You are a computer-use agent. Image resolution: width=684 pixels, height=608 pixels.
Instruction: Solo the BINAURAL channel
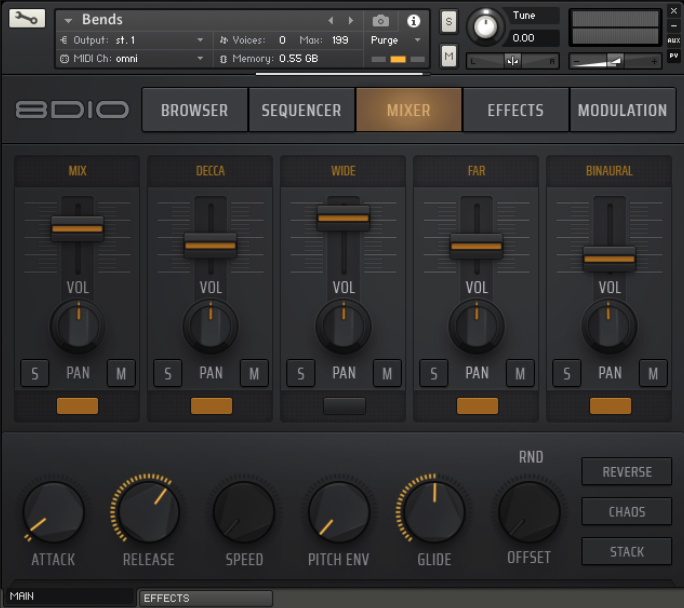[567, 373]
